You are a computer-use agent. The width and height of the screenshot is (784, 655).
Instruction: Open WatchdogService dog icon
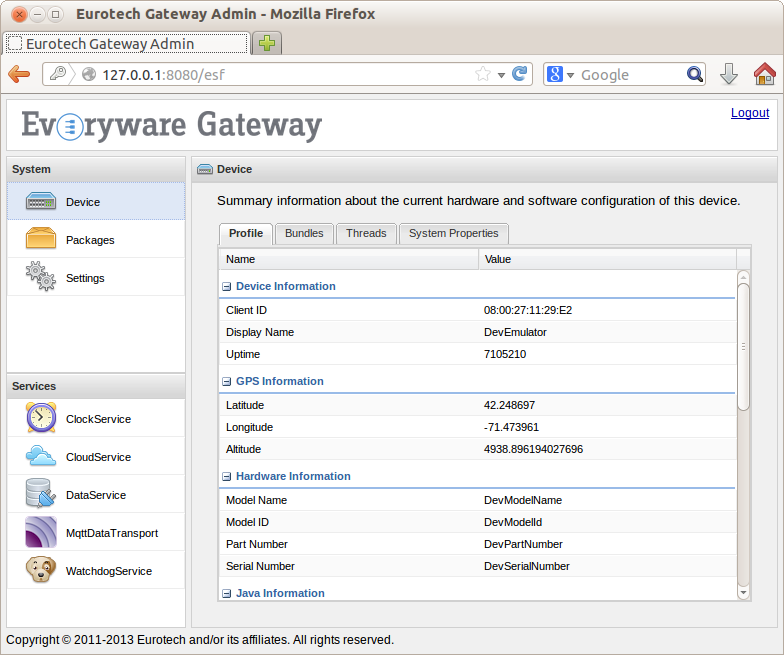41,570
